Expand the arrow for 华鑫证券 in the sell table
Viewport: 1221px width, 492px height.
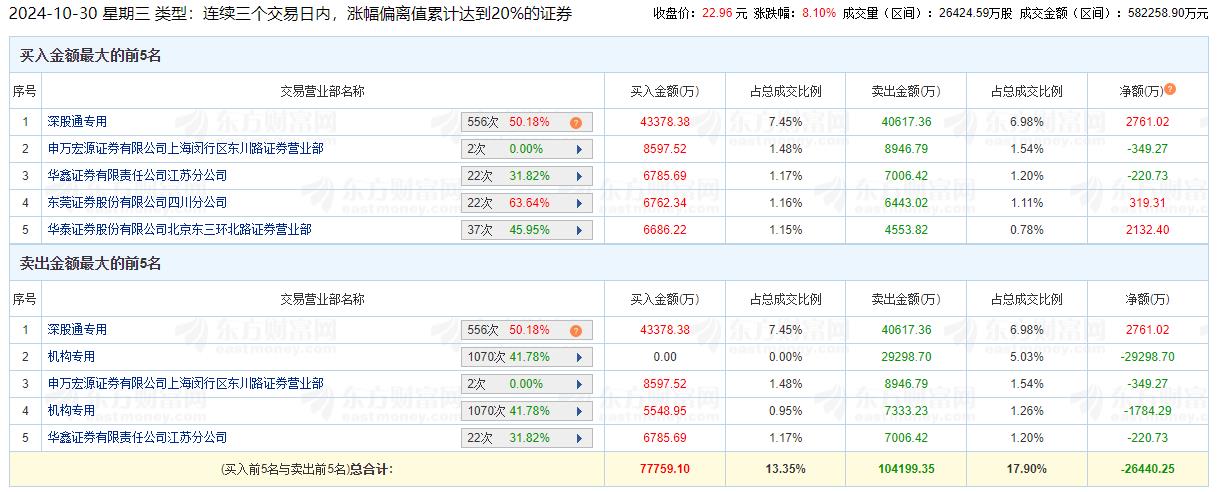pos(579,438)
